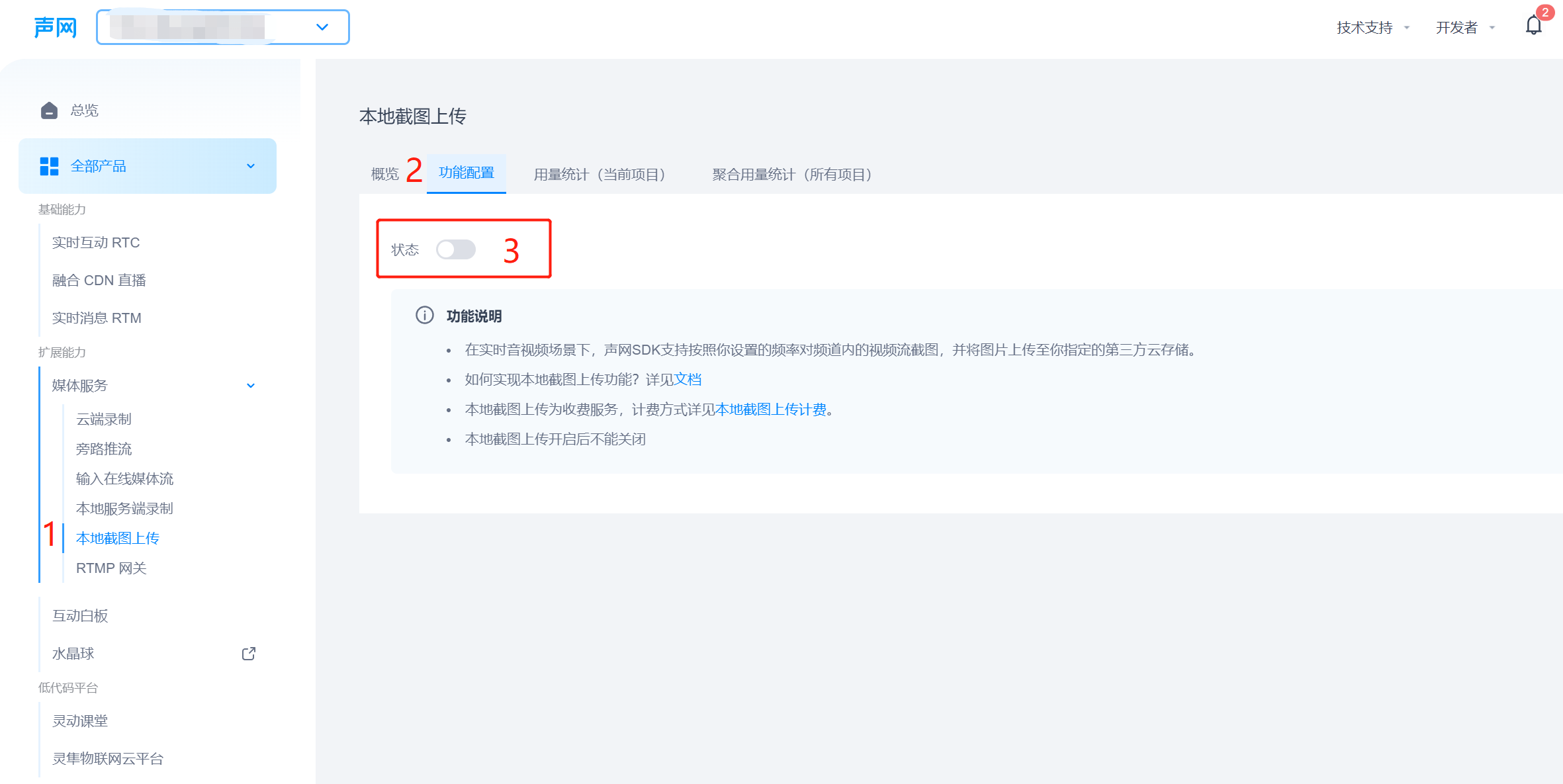Viewport: 1563px width, 784px height.
Task: Click the 本地截图上传 page heading
Action: click(413, 116)
